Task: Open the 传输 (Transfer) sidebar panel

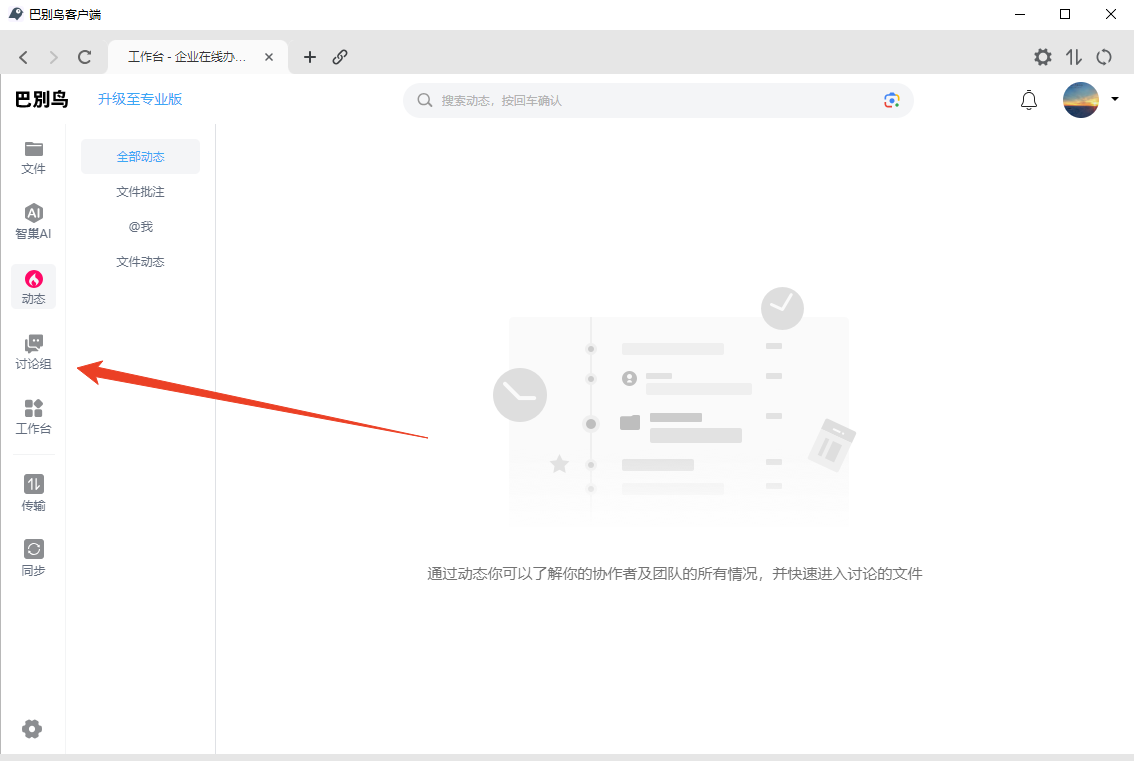Action: (x=33, y=493)
